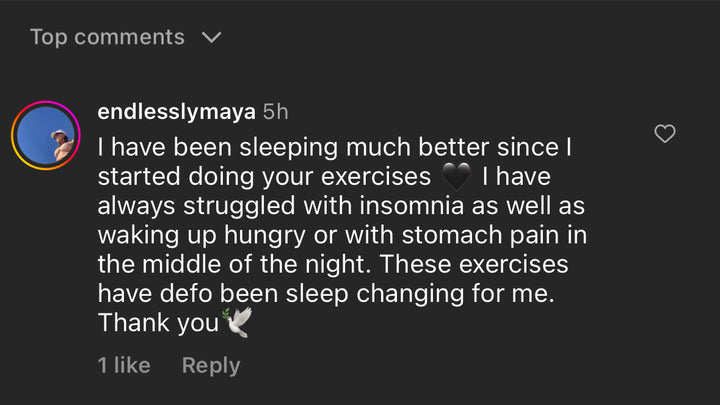View who liked via 1 like
Viewport: 720px width, 405px height.
click(x=124, y=365)
